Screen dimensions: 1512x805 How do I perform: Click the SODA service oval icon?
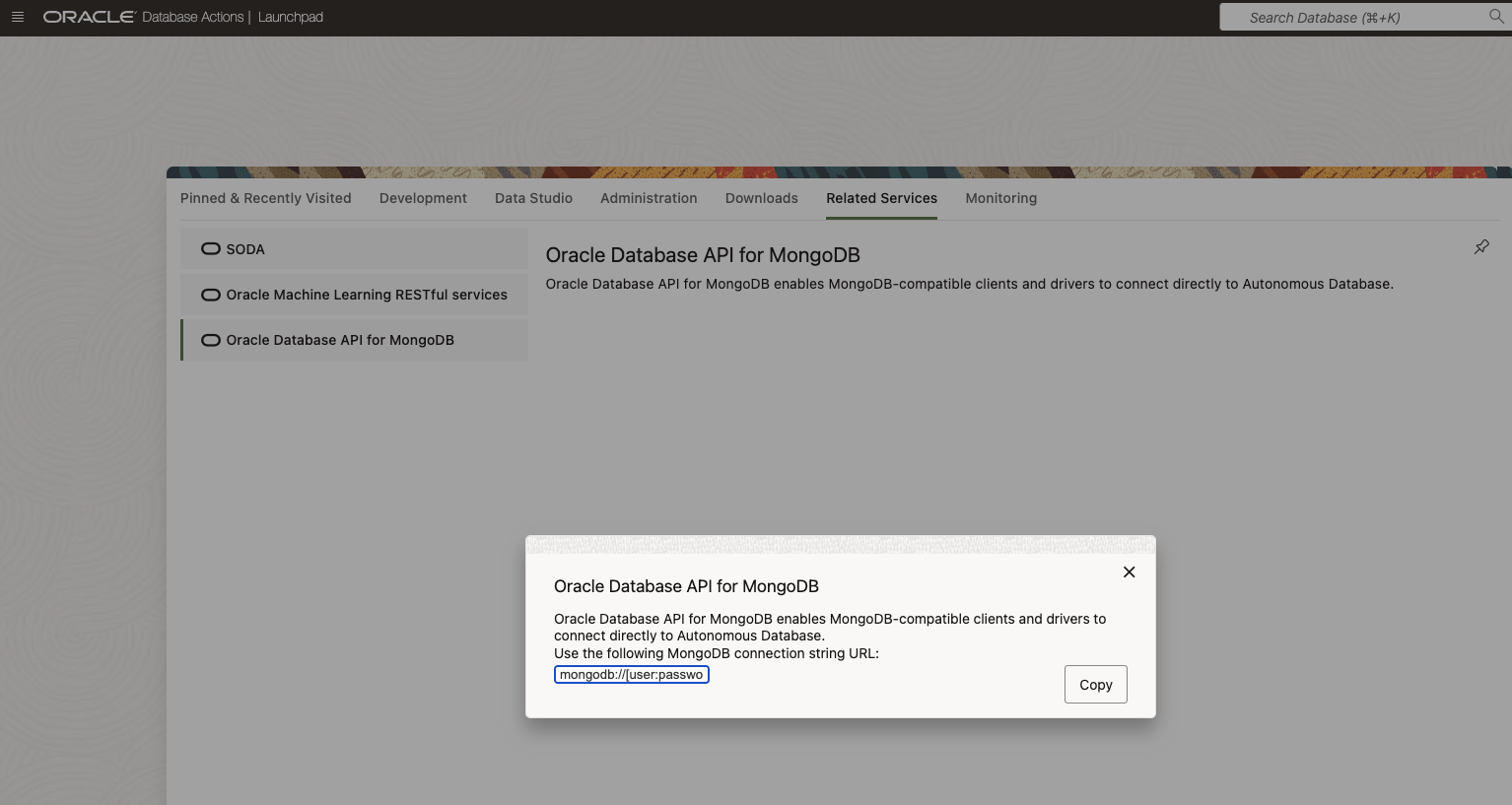pyautogui.click(x=211, y=248)
